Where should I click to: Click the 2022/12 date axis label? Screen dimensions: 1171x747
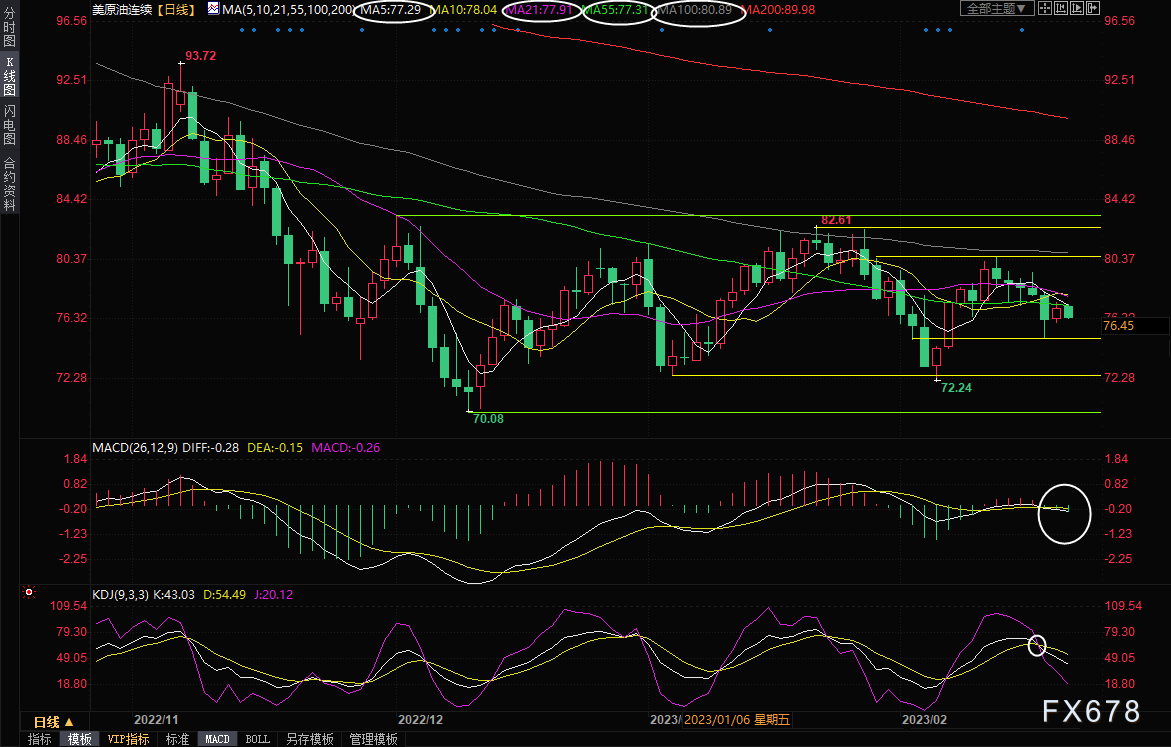pyautogui.click(x=420, y=719)
